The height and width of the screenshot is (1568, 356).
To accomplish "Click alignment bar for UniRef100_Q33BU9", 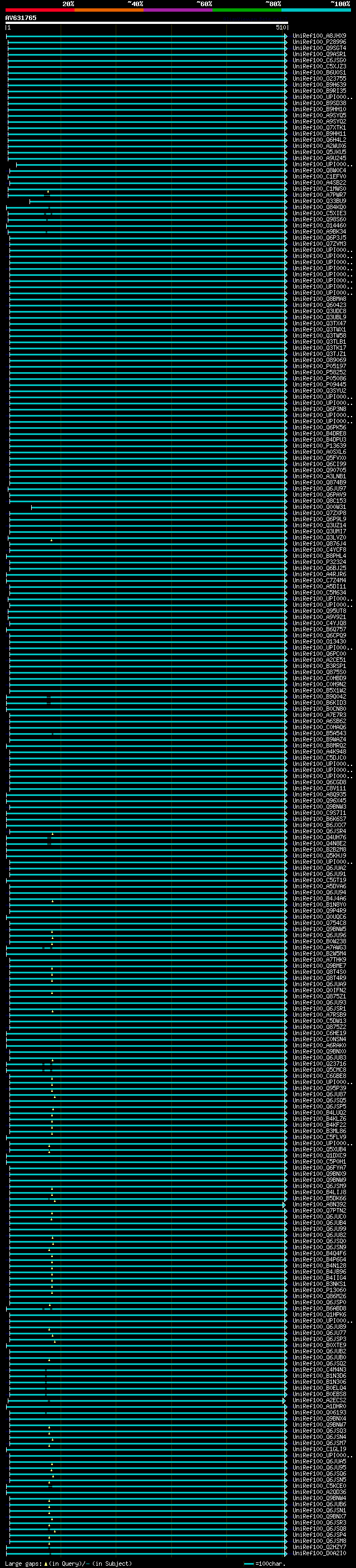I will (x=158, y=201).
